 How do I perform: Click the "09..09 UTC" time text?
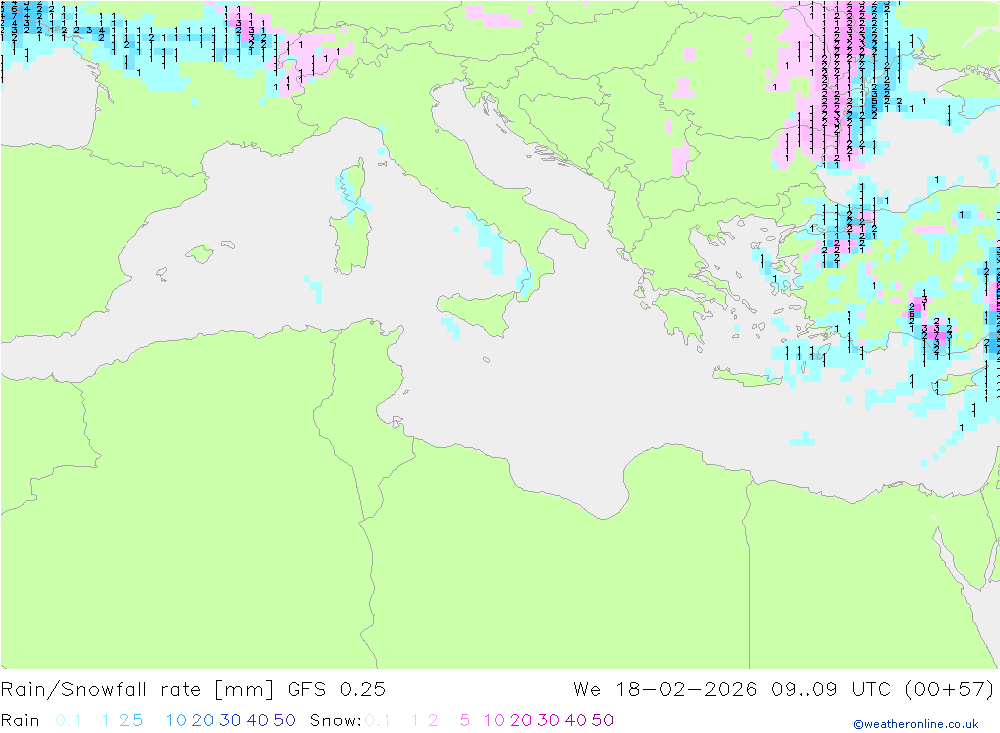click(x=831, y=690)
